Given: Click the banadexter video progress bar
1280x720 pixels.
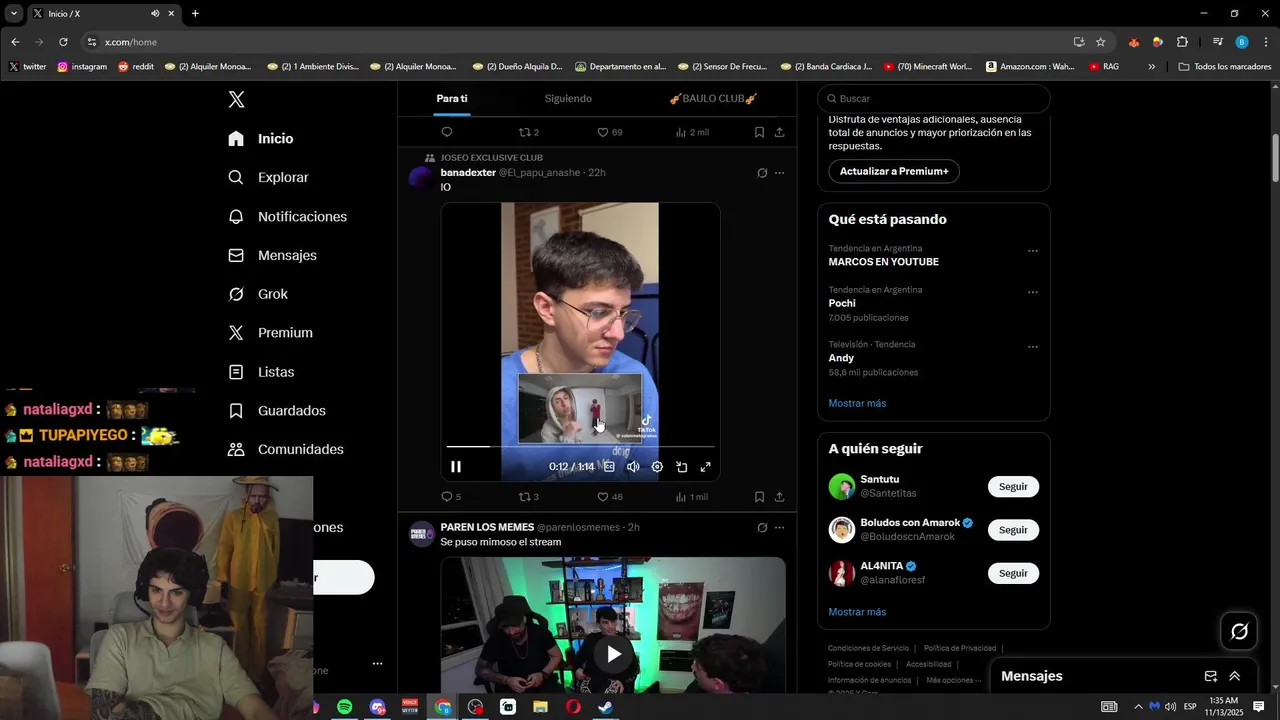Looking at the screenshot, I should pos(580,446).
